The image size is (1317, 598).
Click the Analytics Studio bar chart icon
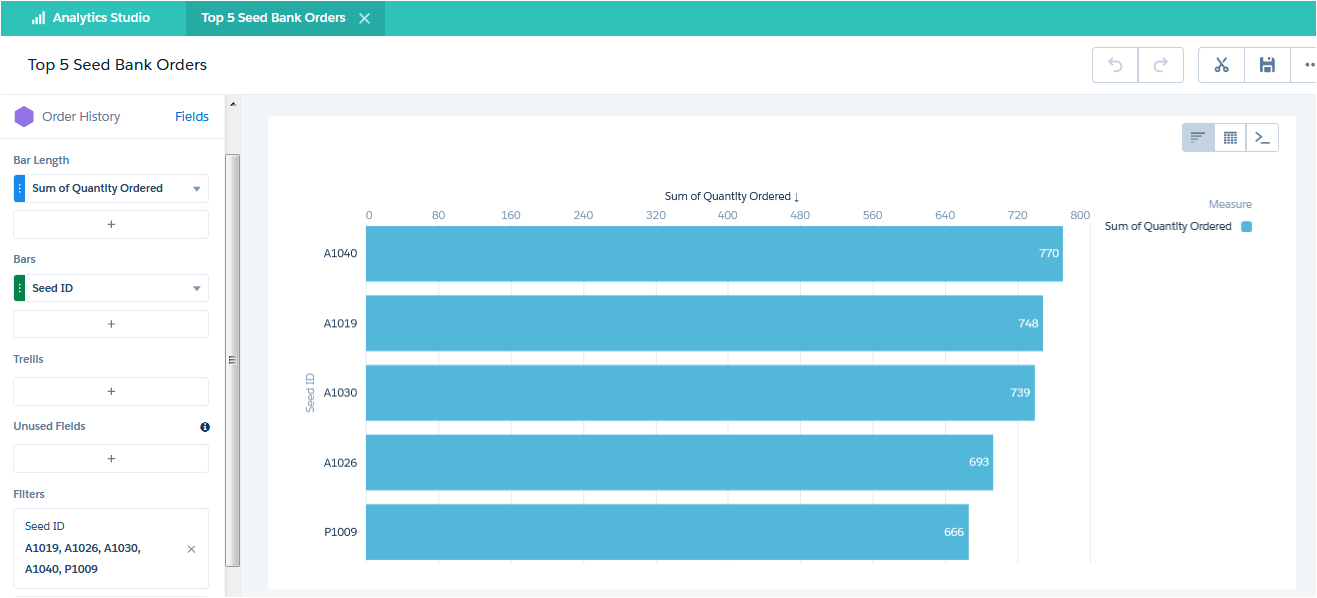coord(38,18)
